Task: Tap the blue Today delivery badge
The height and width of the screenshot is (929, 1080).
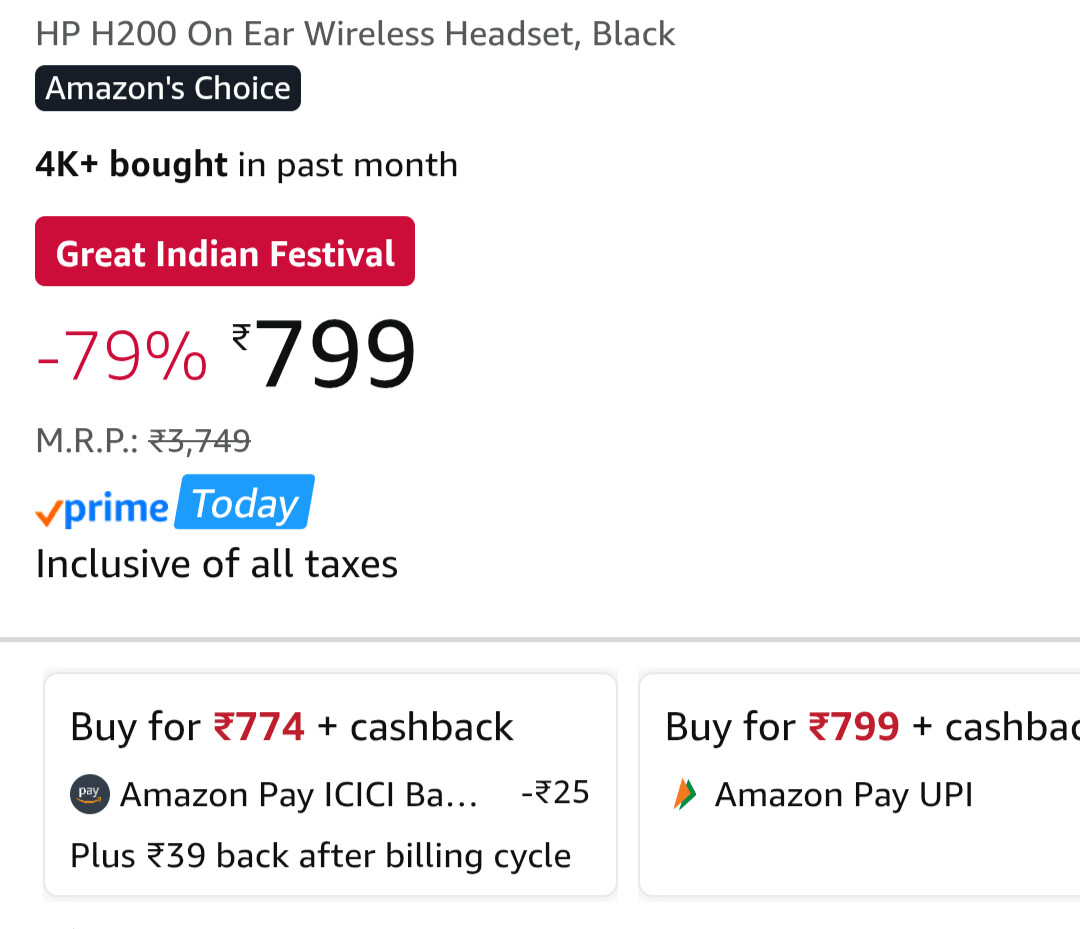Action: click(x=244, y=503)
